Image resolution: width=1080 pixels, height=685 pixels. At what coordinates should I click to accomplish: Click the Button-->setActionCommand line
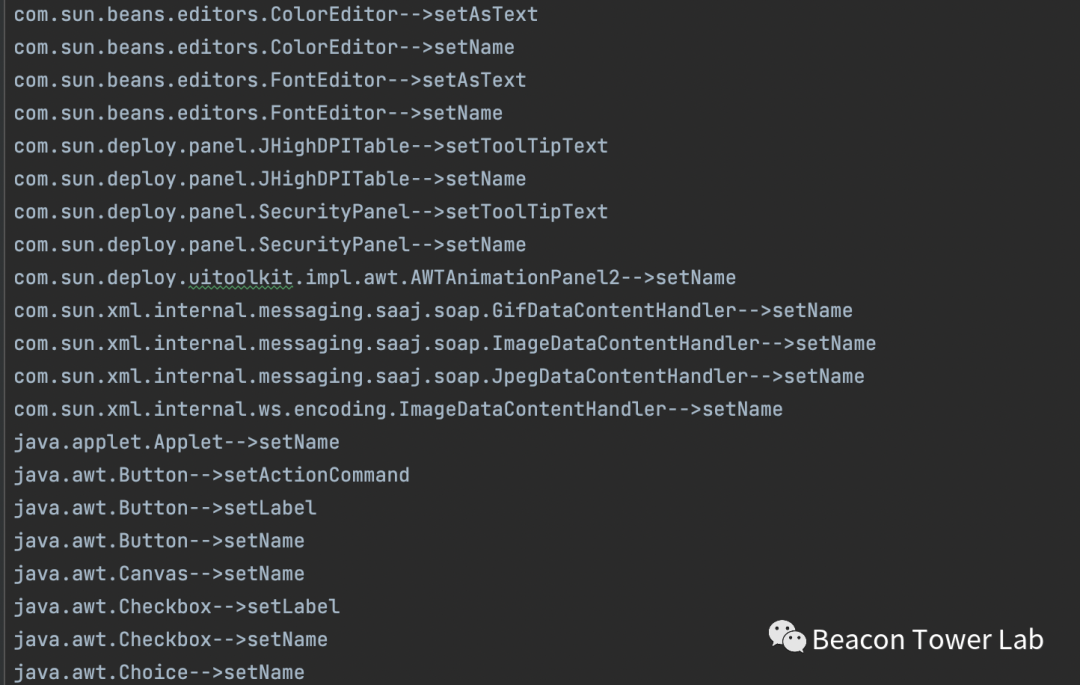pos(211,475)
